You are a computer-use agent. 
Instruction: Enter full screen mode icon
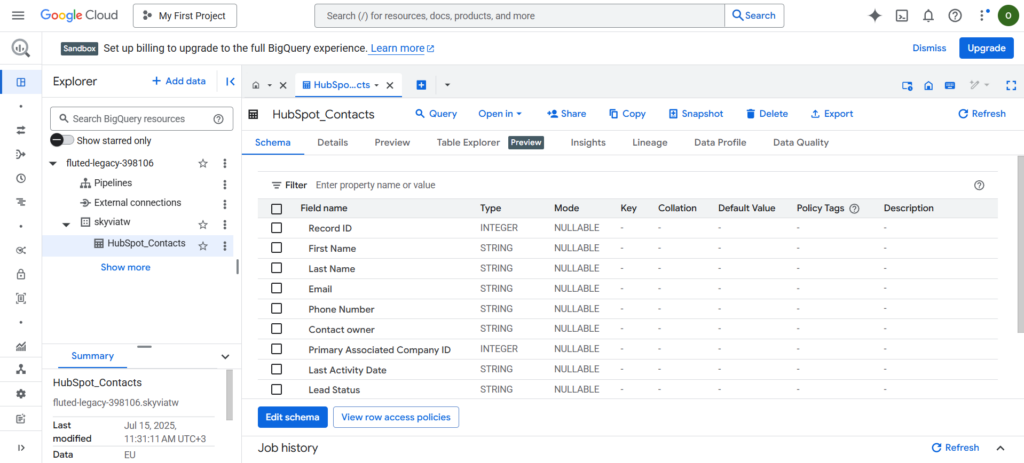(x=1011, y=85)
